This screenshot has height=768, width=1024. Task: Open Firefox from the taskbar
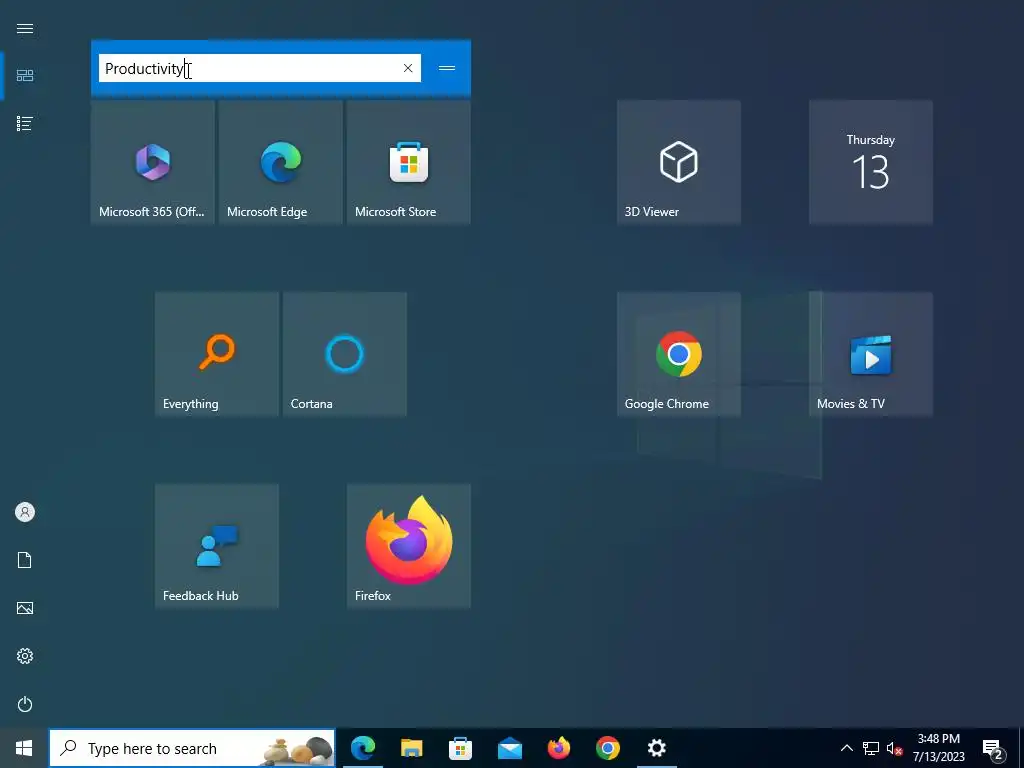558,748
